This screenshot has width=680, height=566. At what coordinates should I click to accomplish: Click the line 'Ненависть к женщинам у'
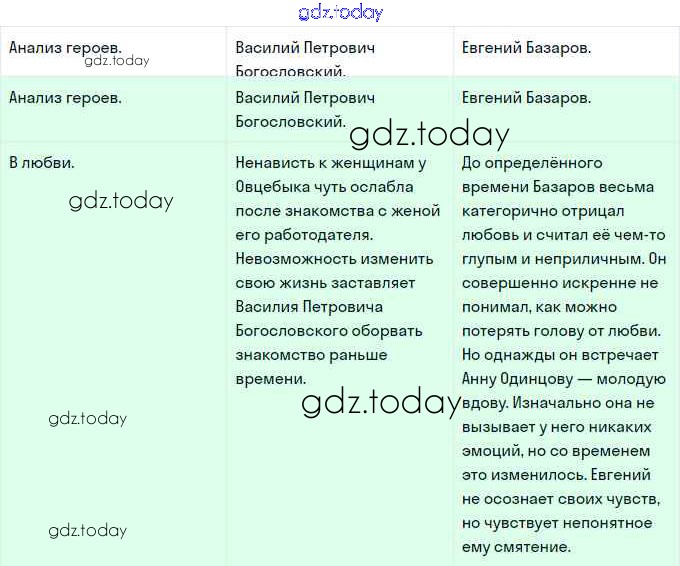331,163
